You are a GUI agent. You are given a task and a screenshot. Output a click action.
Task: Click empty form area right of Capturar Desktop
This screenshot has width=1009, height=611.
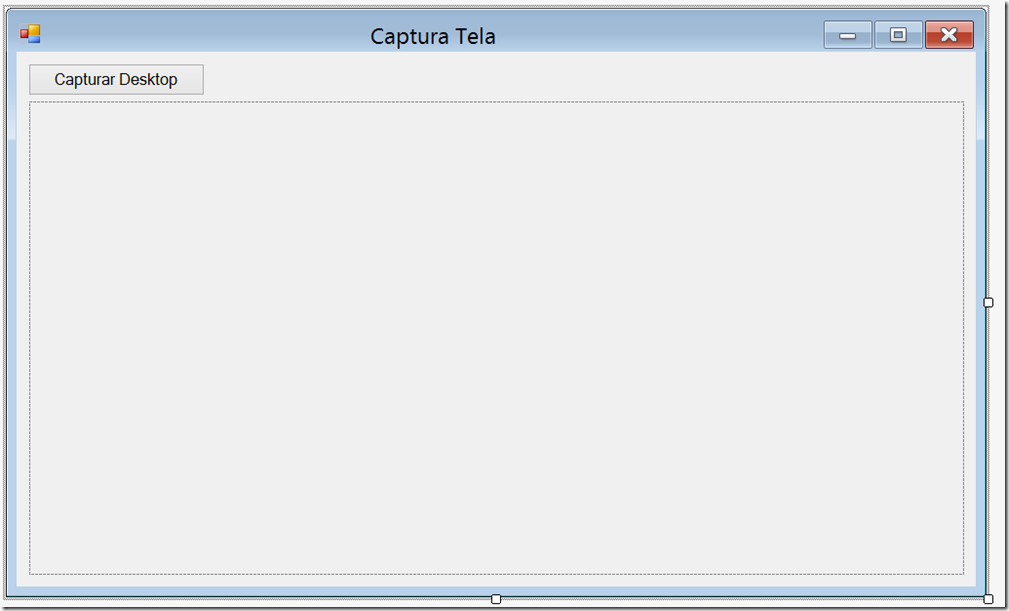coord(579,79)
